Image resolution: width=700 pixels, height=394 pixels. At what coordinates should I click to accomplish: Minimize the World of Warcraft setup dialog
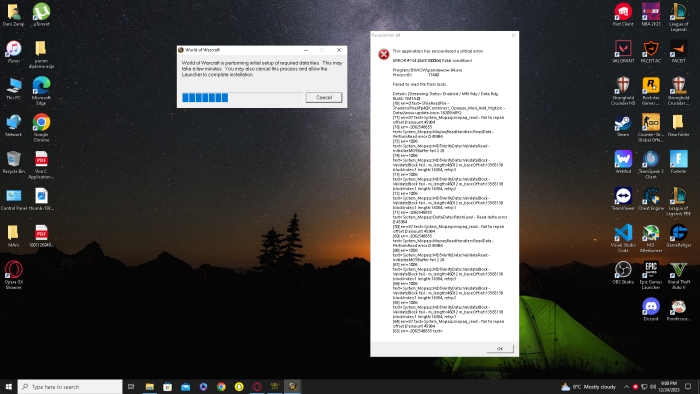(x=306, y=50)
